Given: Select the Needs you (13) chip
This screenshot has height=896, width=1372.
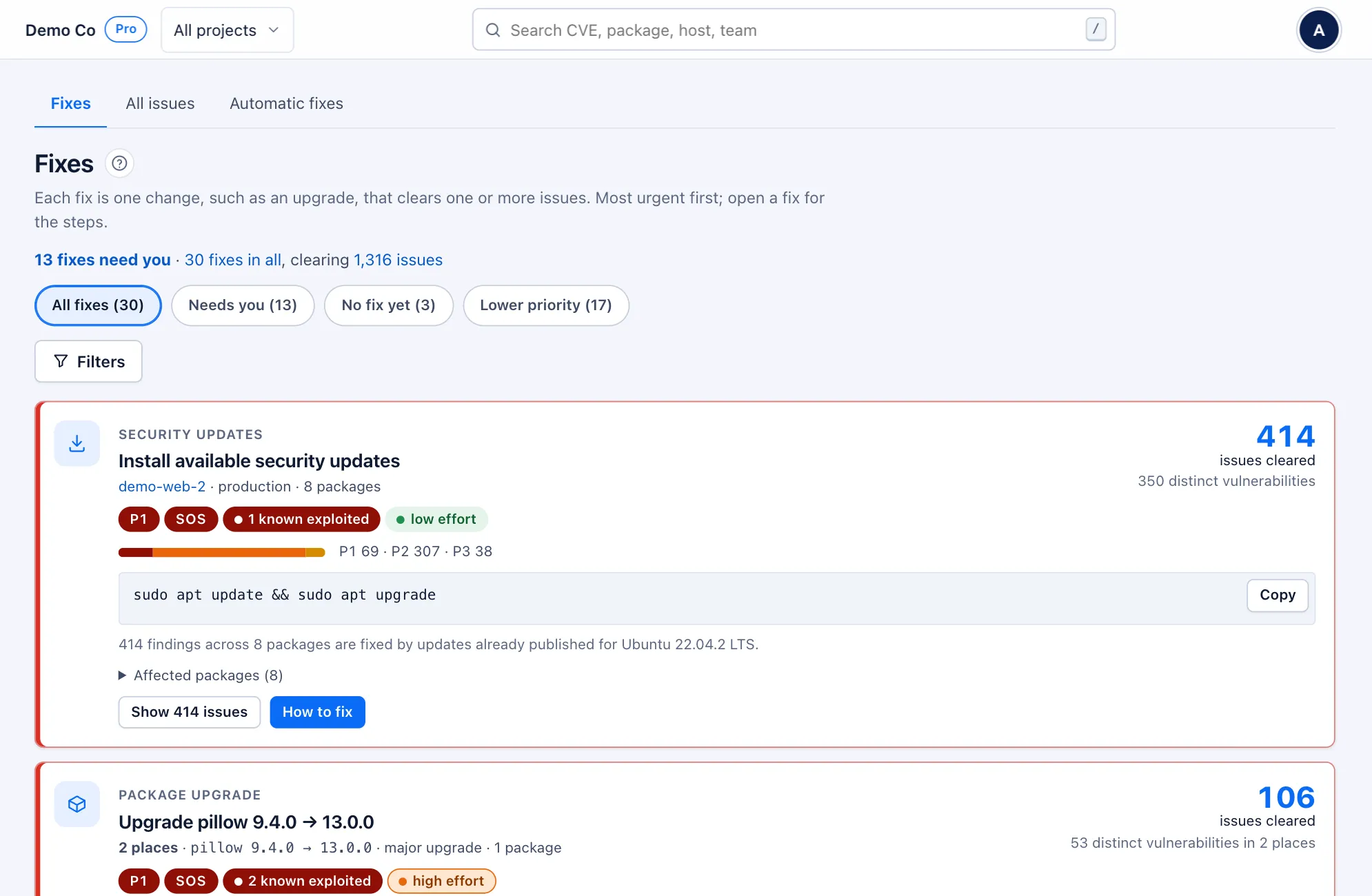Looking at the screenshot, I should point(243,305).
